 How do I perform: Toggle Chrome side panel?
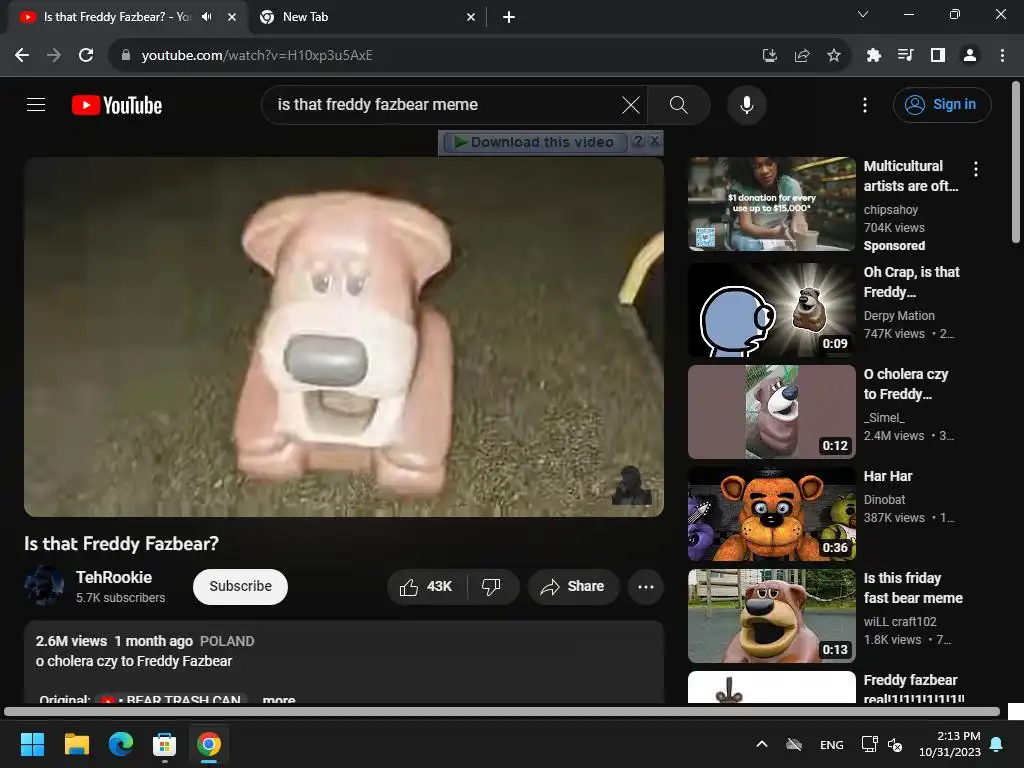pyautogui.click(x=938, y=56)
